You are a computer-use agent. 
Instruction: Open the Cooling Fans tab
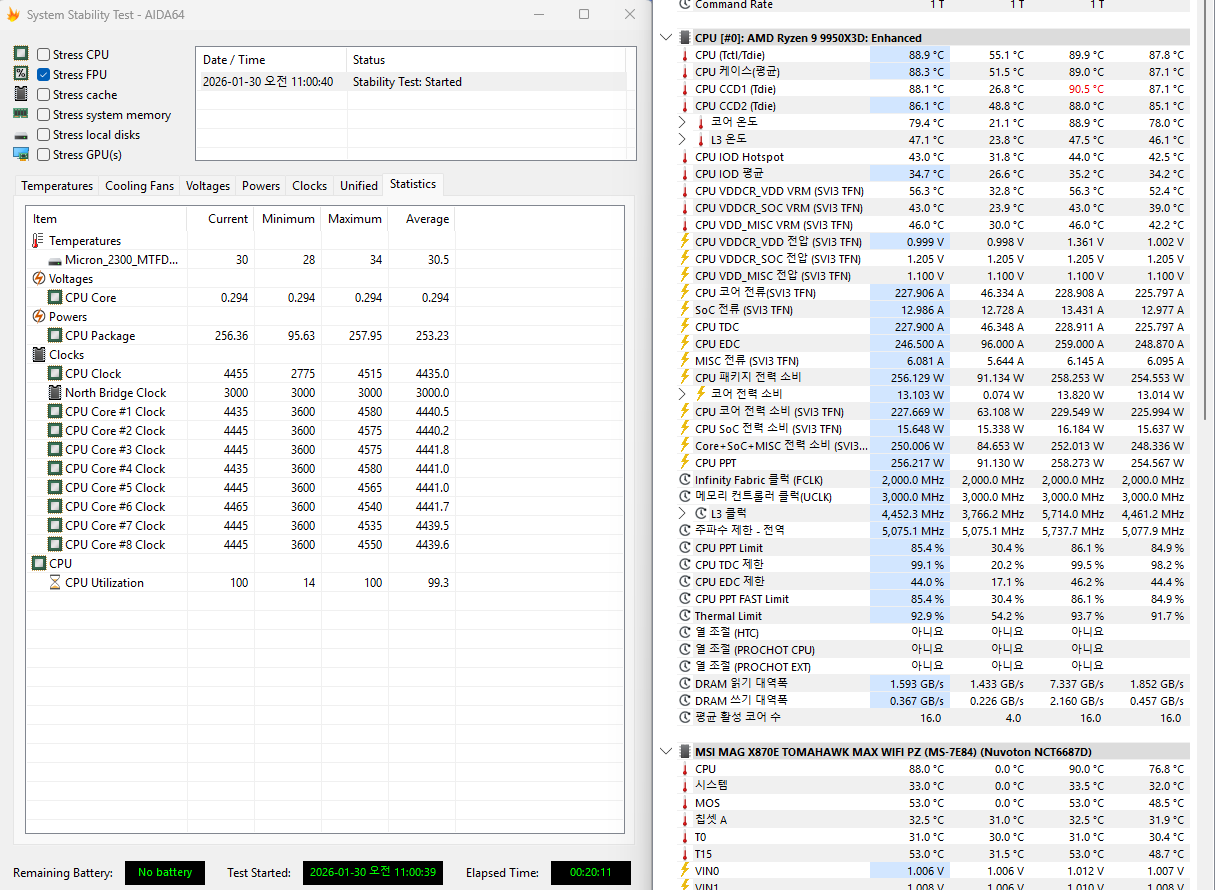(x=139, y=186)
